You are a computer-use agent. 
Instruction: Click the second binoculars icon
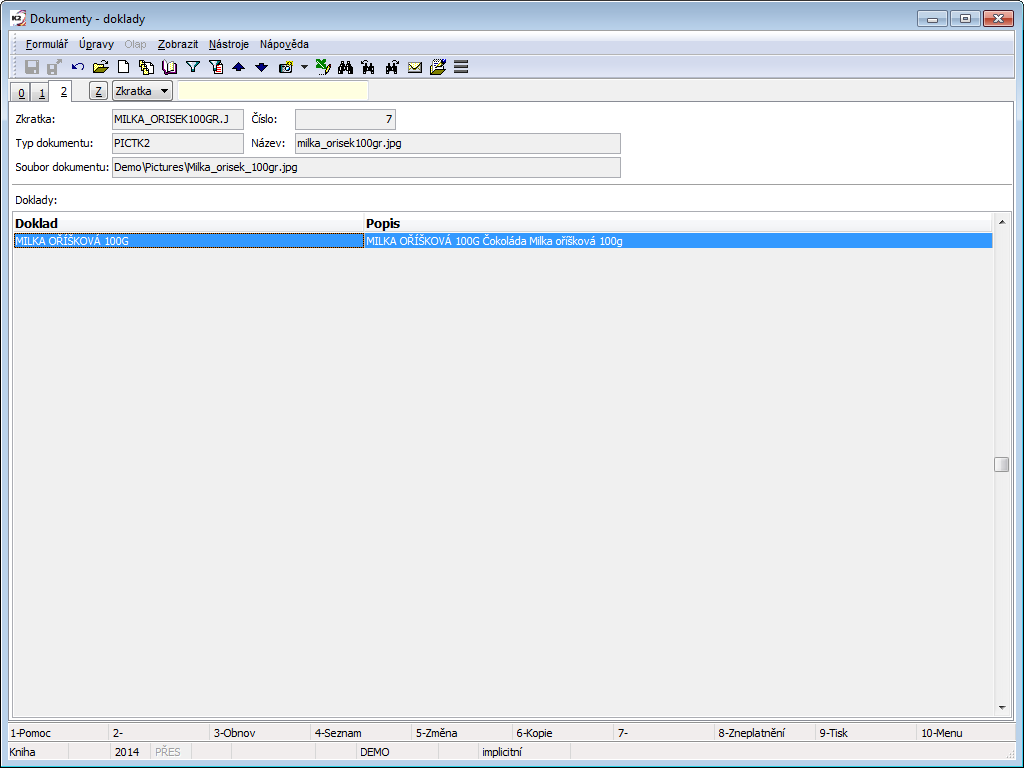(x=368, y=67)
